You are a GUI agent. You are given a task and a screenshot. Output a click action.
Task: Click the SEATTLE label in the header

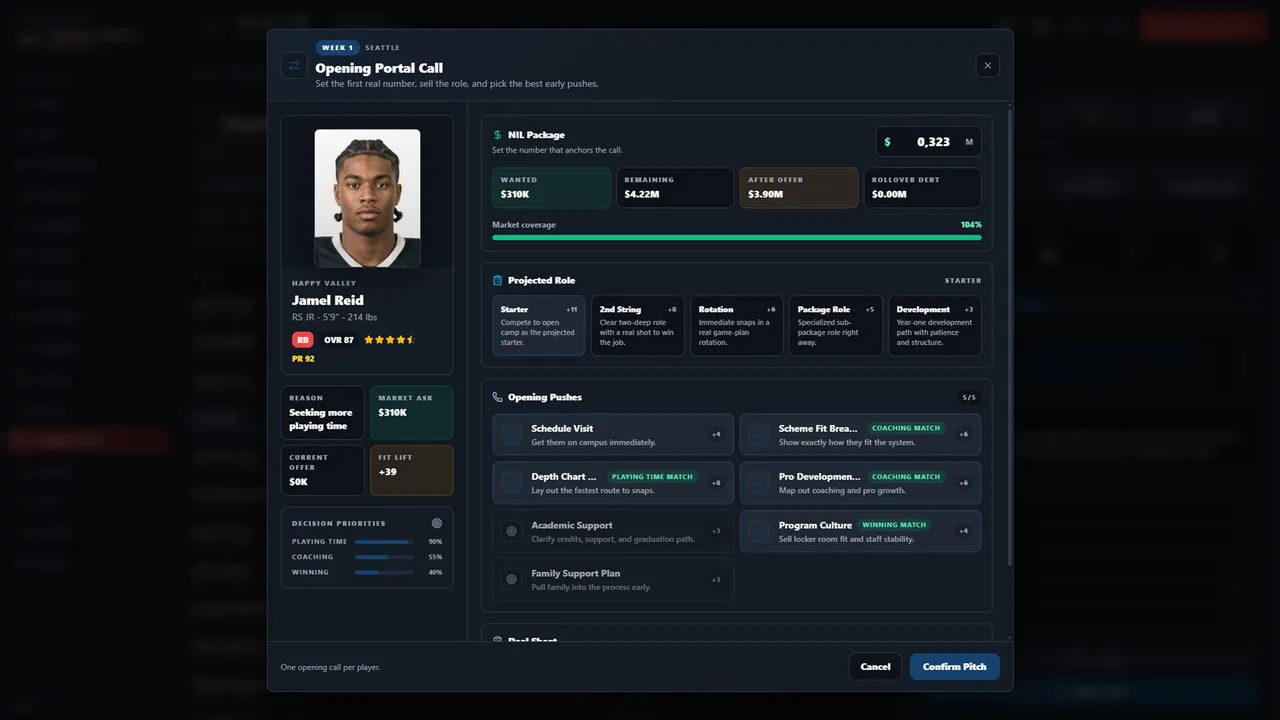382,48
